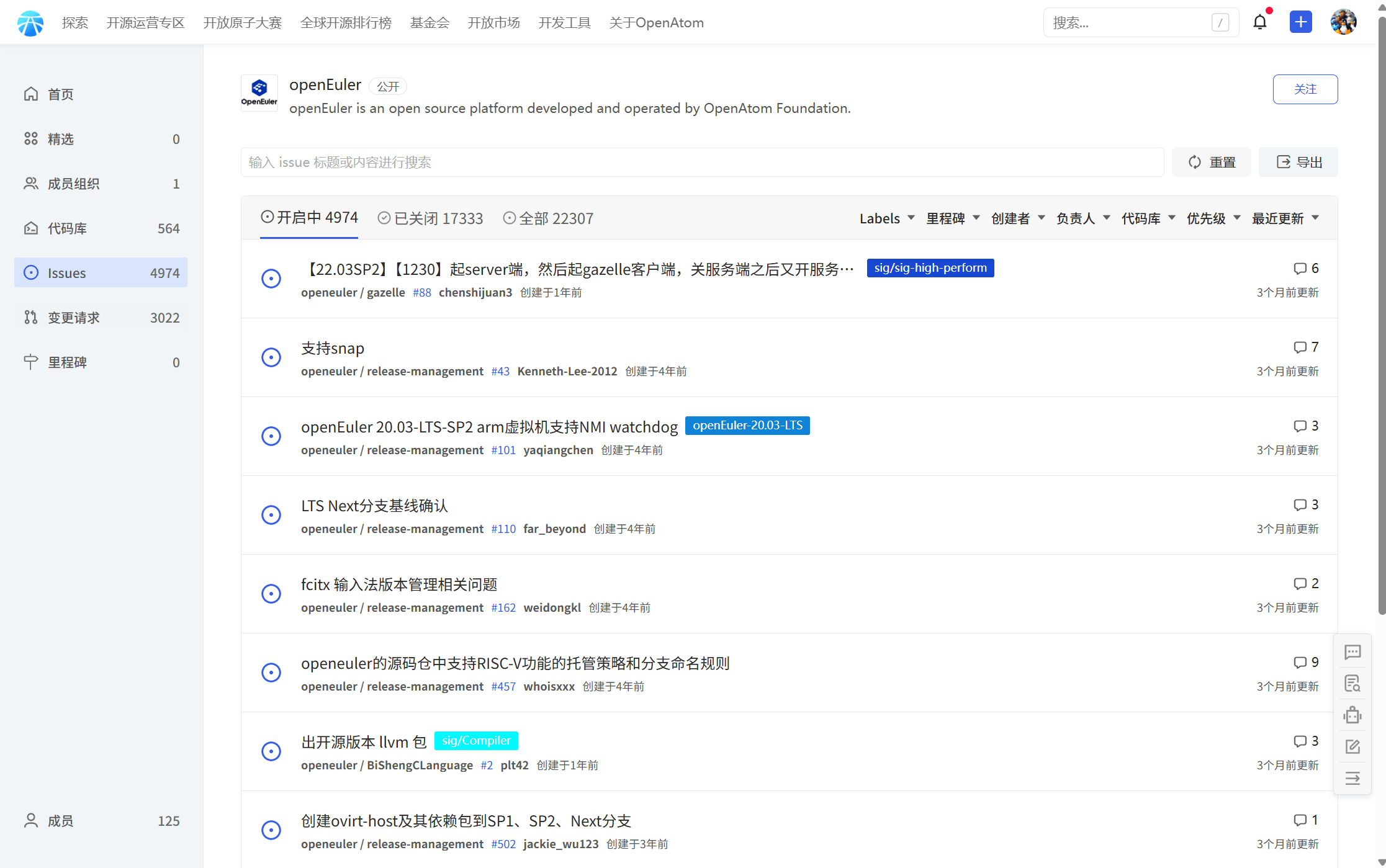Open 关于OpenAtom in top navigation
The width and height of the screenshot is (1386, 868).
tap(657, 23)
